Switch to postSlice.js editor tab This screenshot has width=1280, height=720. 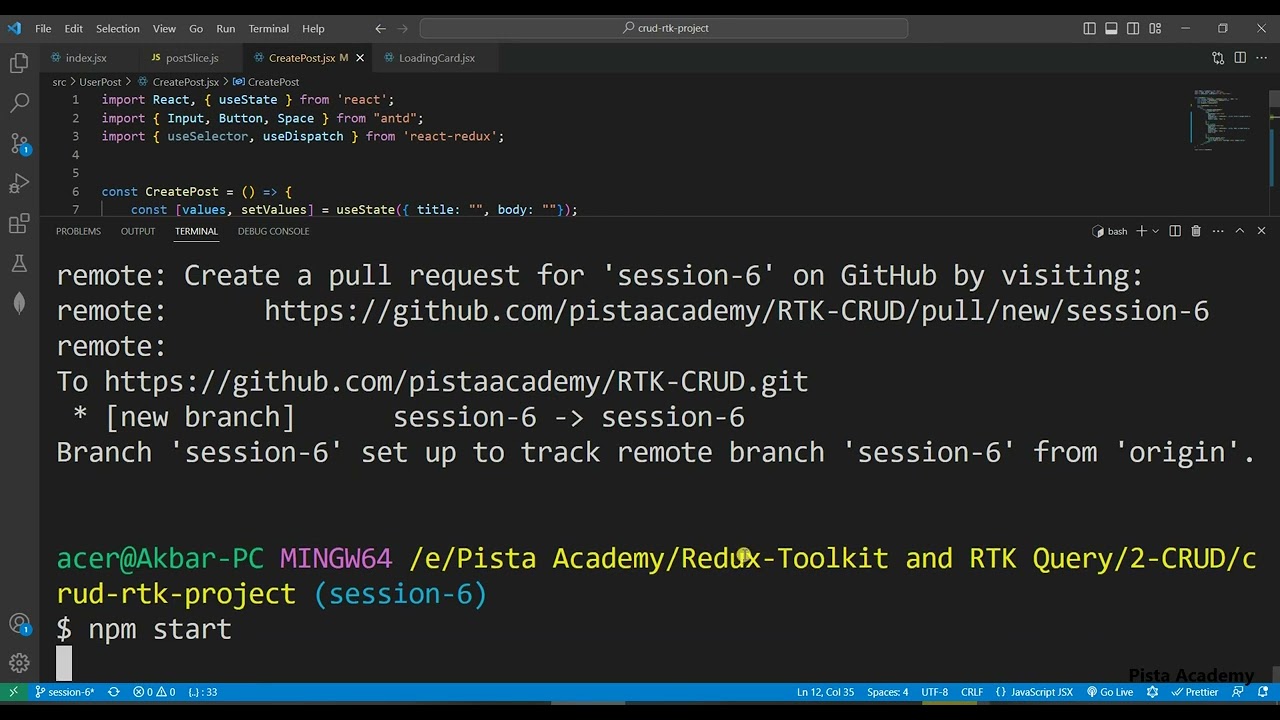pos(191,58)
